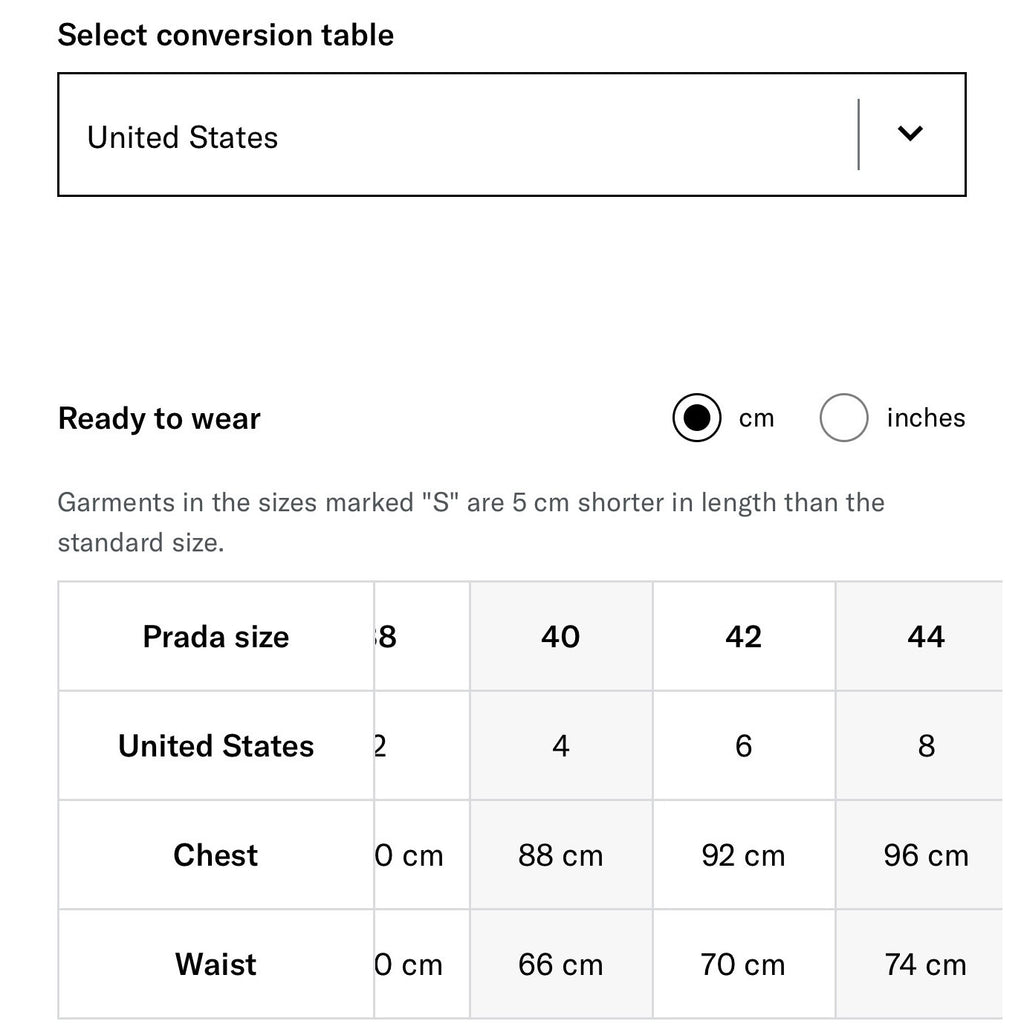The width and height of the screenshot is (1024, 1024).
Task: Click the Waist row header
Action: (216, 964)
